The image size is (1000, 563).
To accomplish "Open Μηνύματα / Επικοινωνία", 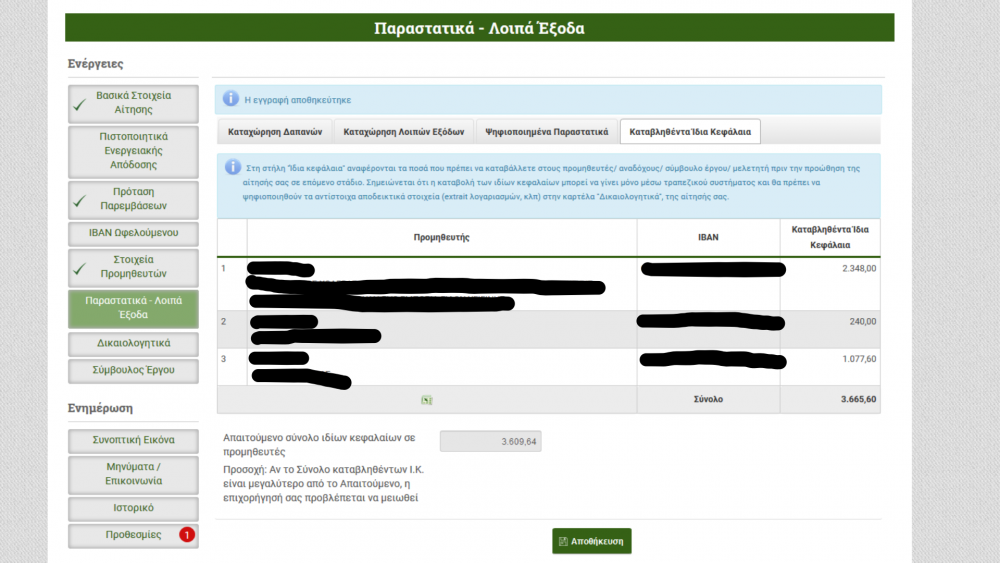I will pyautogui.click(x=133, y=473).
